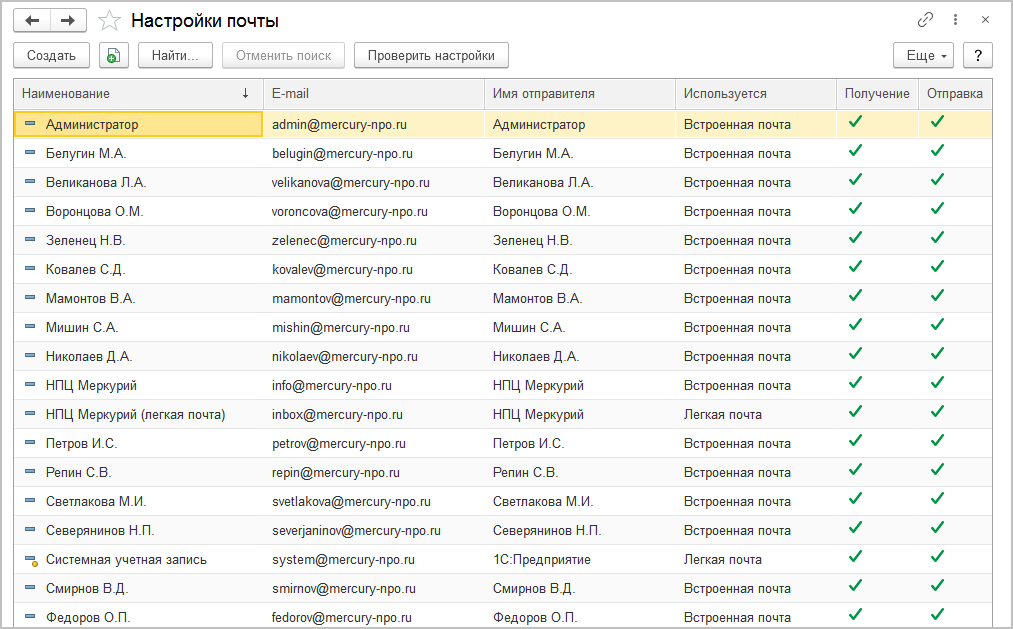This screenshot has height=629, width=1013.
Task: Click the back navigation arrow
Action: click(x=33, y=20)
